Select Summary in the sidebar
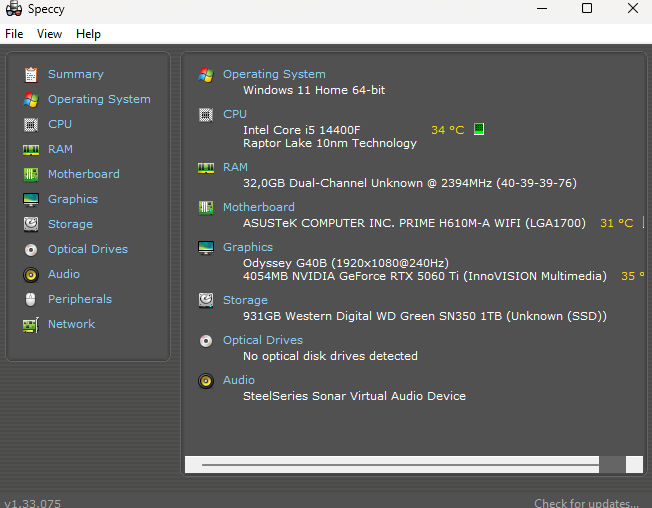Viewport: 652px width, 508px height. (76, 74)
